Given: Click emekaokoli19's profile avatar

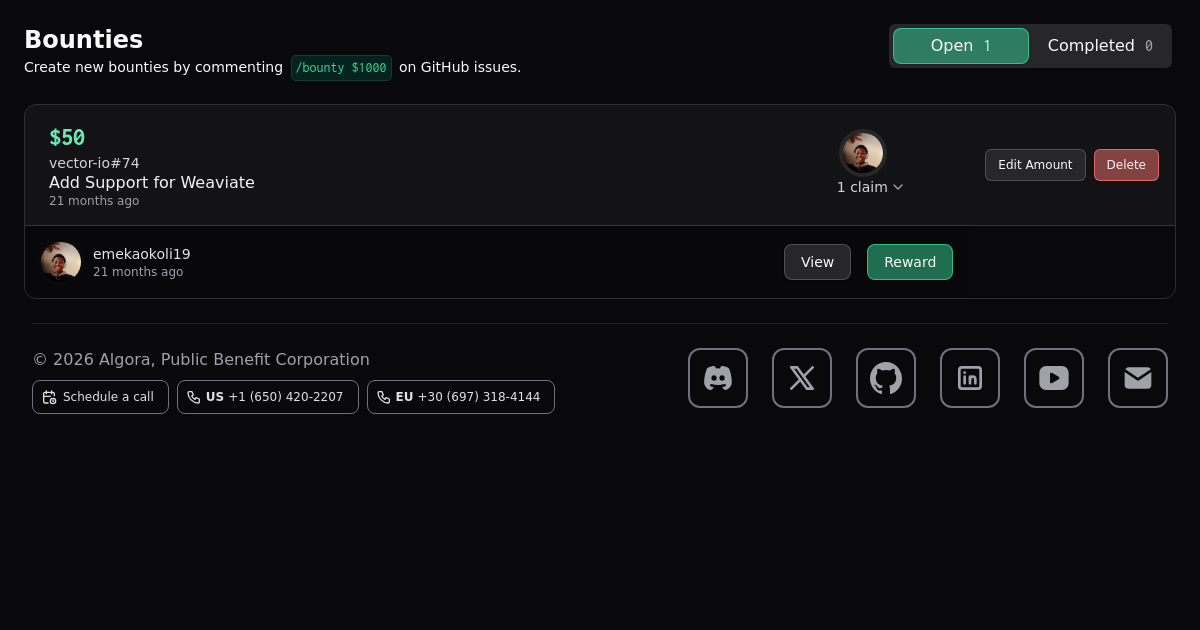Looking at the screenshot, I should tap(61, 262).
